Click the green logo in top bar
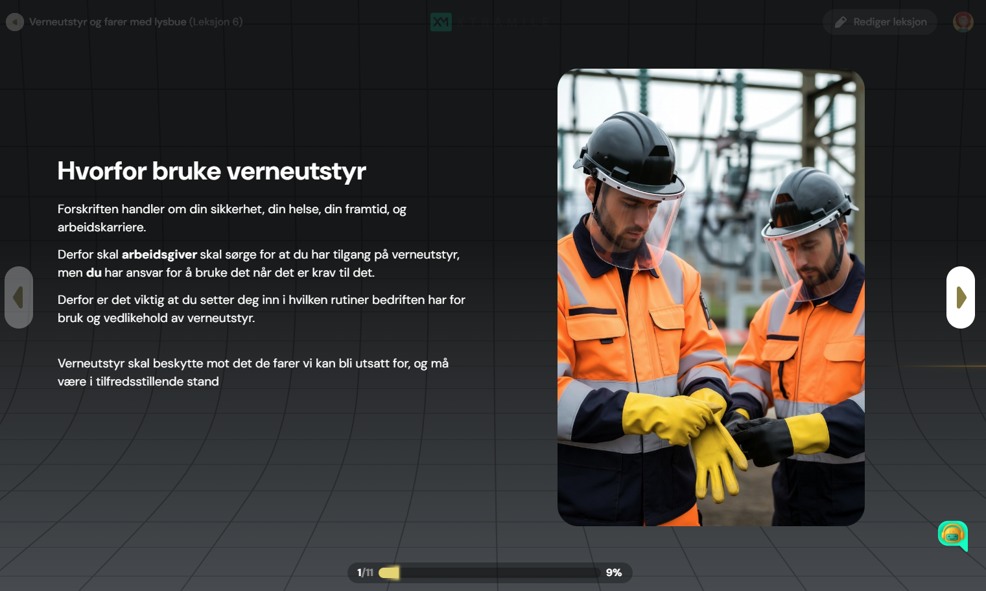This screenshot has width=986, height=591. (x=441, y=22)
